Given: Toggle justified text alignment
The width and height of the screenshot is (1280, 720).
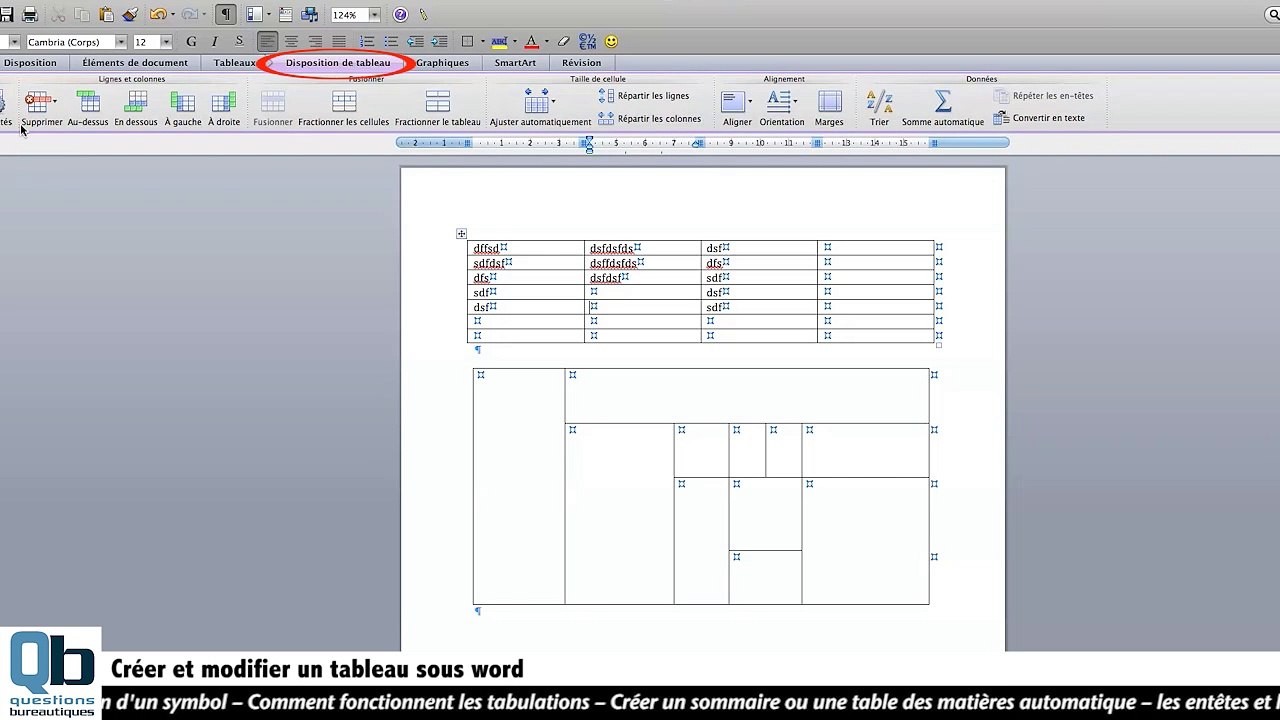Looking at the screenshot, I should [x=339, y=42].
